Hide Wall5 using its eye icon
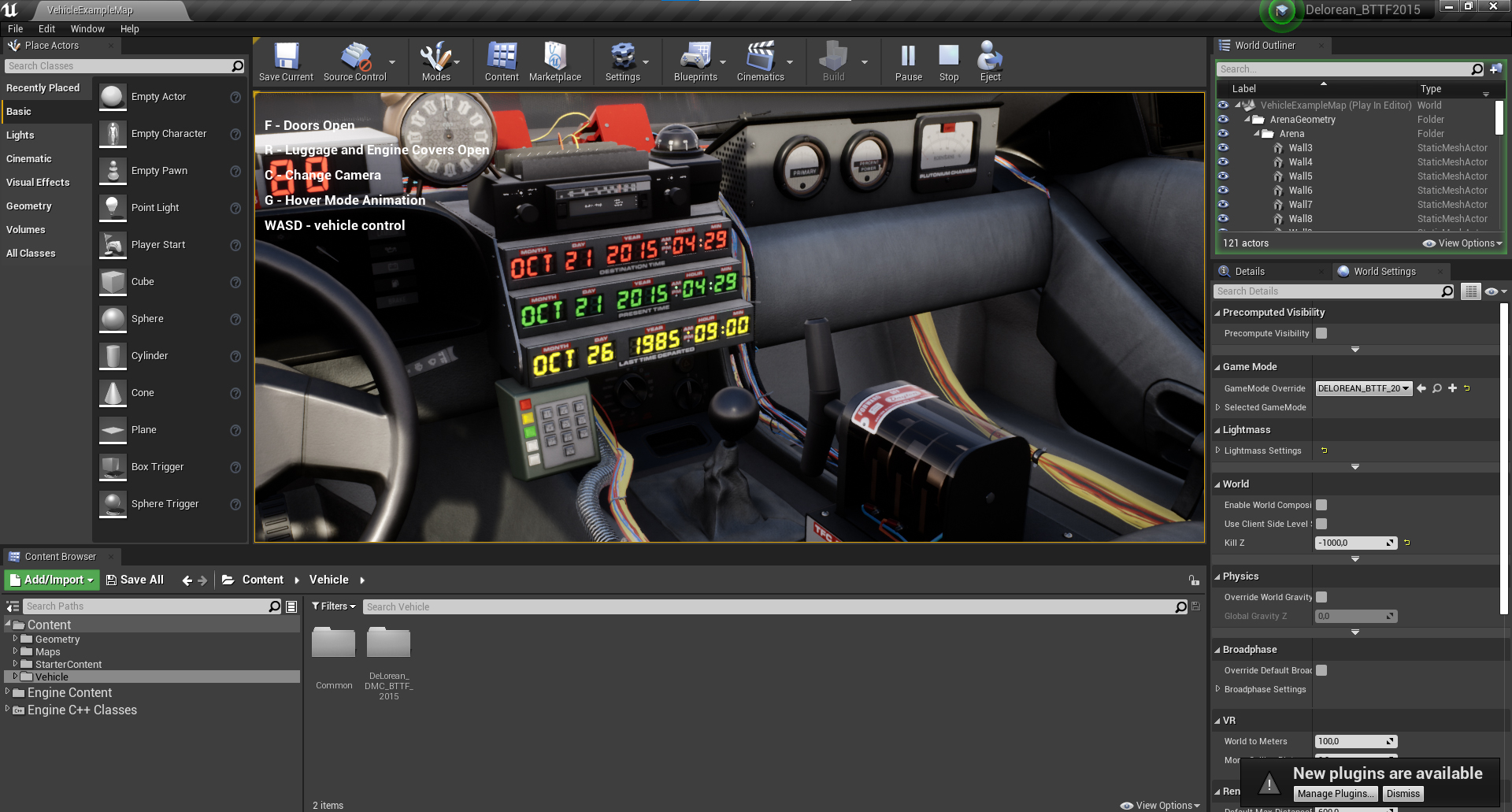This screenshot has height=812, width=1512. (x=1223, y=176)
